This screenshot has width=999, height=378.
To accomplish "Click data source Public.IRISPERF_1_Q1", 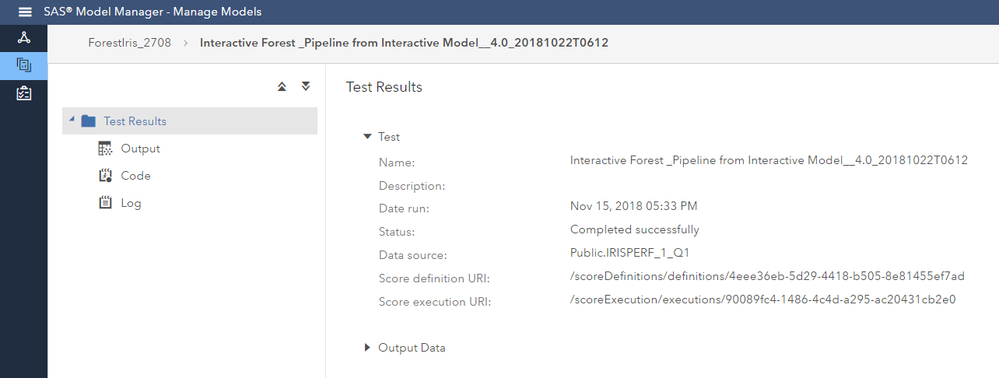I will tap(630, 253).
